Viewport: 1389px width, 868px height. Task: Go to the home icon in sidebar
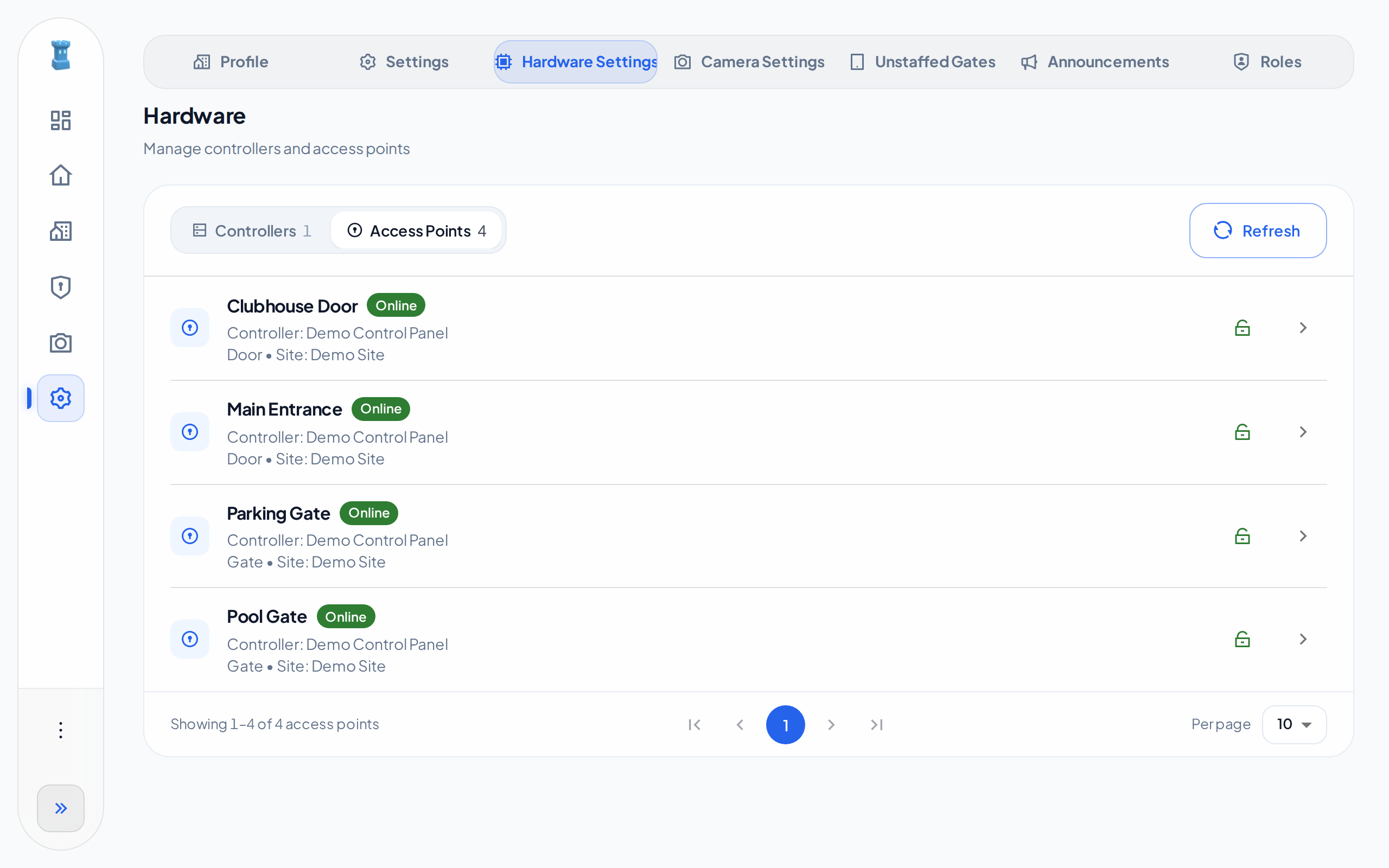[x=61, y=175]
